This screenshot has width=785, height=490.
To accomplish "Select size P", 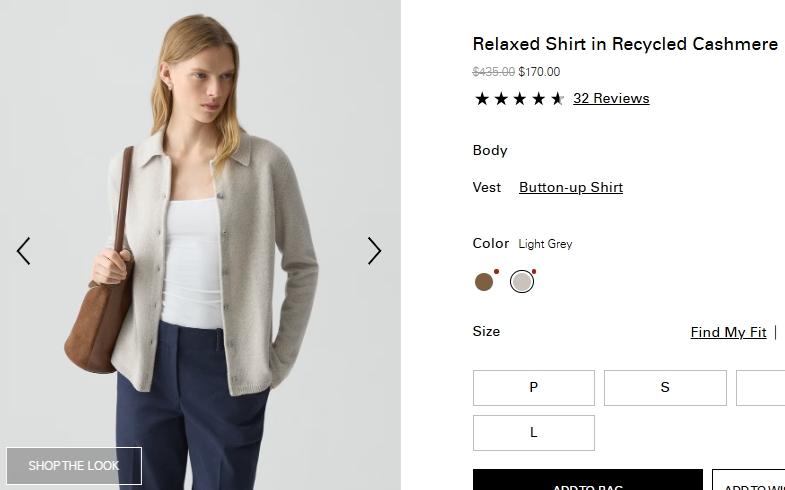I will [x=533, y=388].
